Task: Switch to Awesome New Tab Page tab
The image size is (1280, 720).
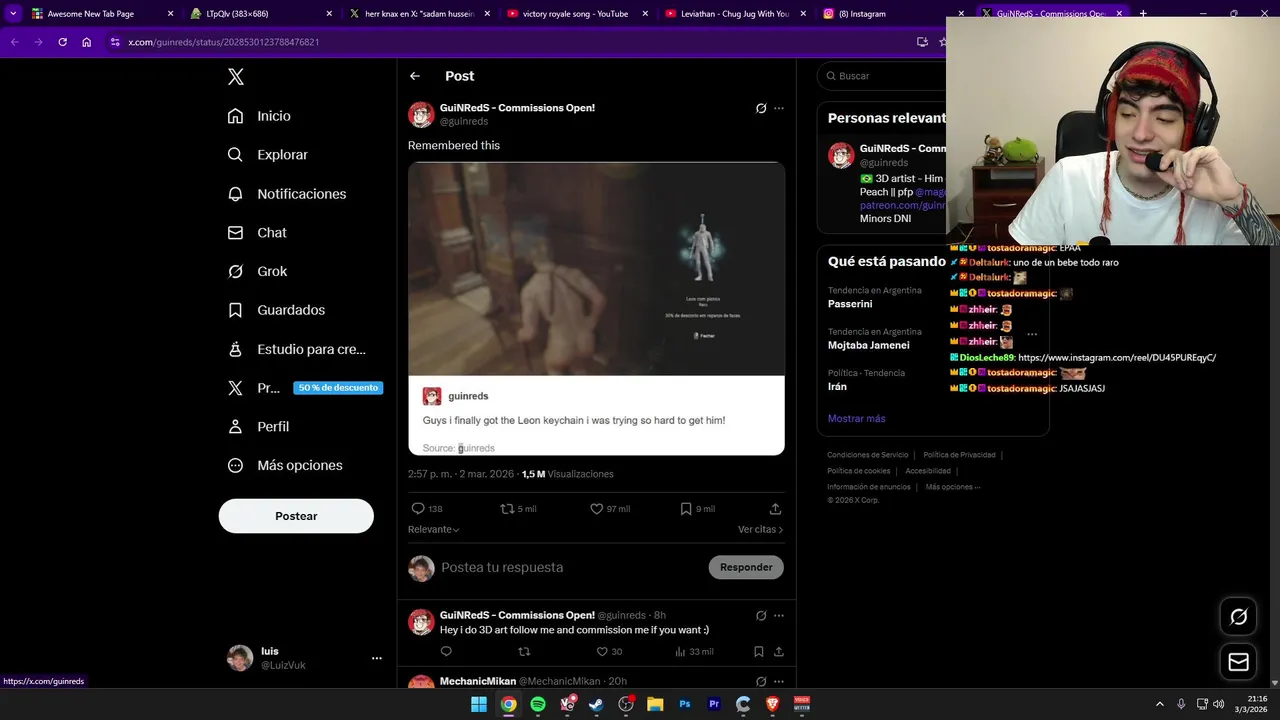Action: pos(100,14)
